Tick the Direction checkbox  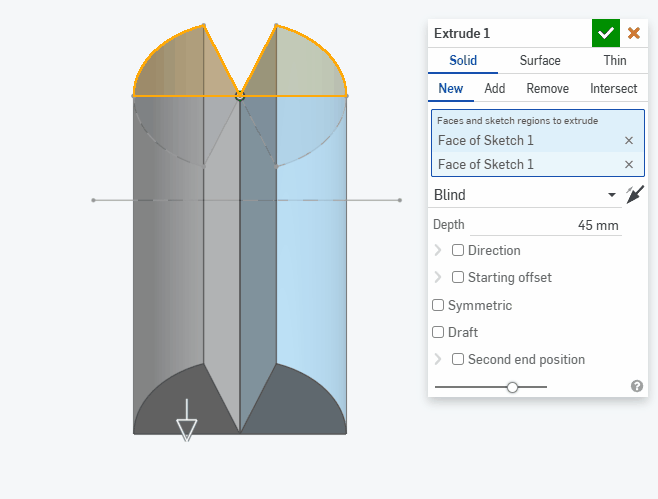[458, 250]
